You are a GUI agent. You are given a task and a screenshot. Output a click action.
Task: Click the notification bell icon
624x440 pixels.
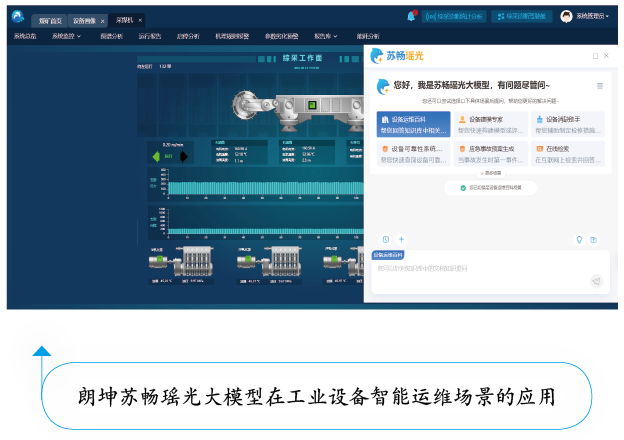point(411,16)
